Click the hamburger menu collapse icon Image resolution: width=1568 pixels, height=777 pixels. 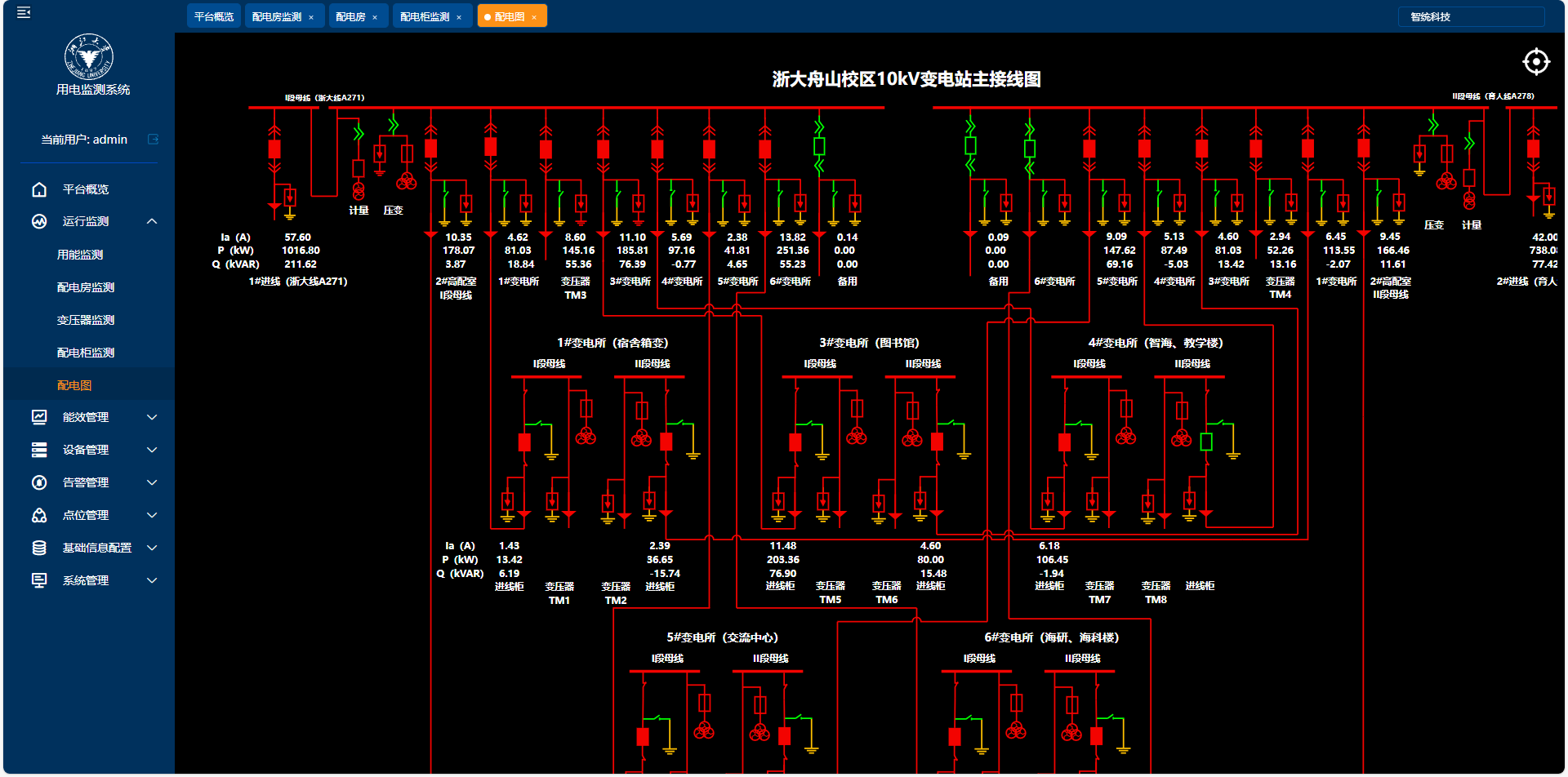coord(24,12)
